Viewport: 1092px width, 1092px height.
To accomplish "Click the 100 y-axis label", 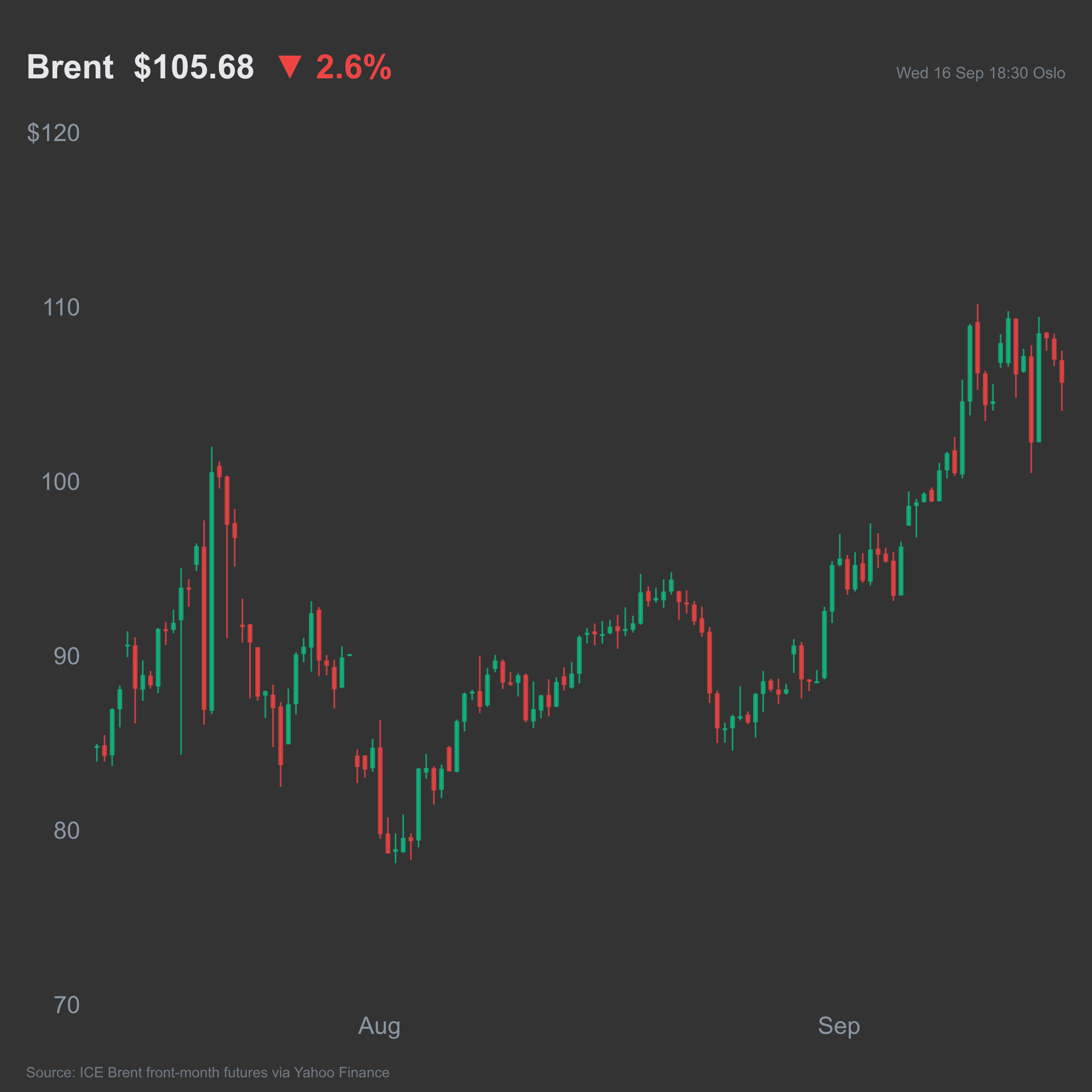I will click(x=61, y=482).
